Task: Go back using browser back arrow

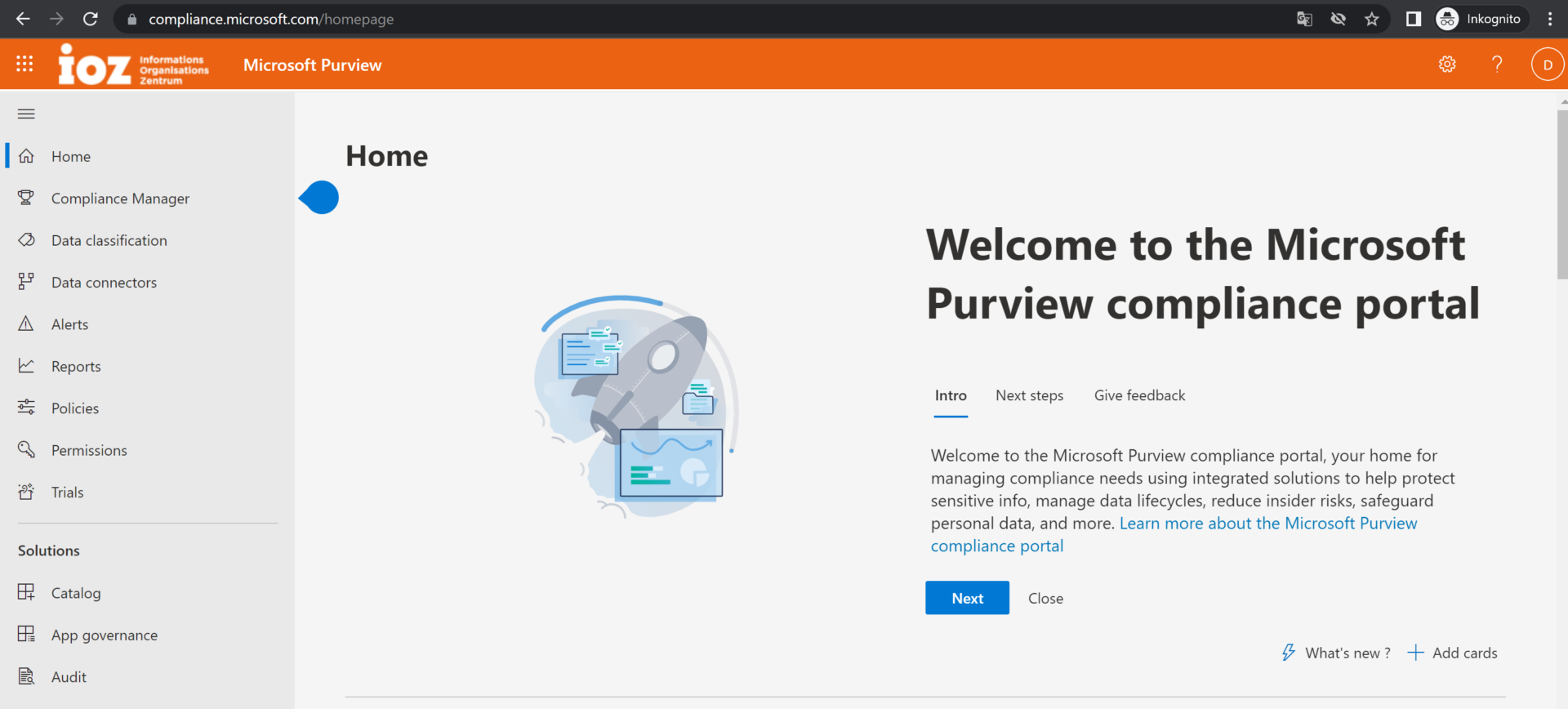Action: pyautogui.click(x=23, y=19)
